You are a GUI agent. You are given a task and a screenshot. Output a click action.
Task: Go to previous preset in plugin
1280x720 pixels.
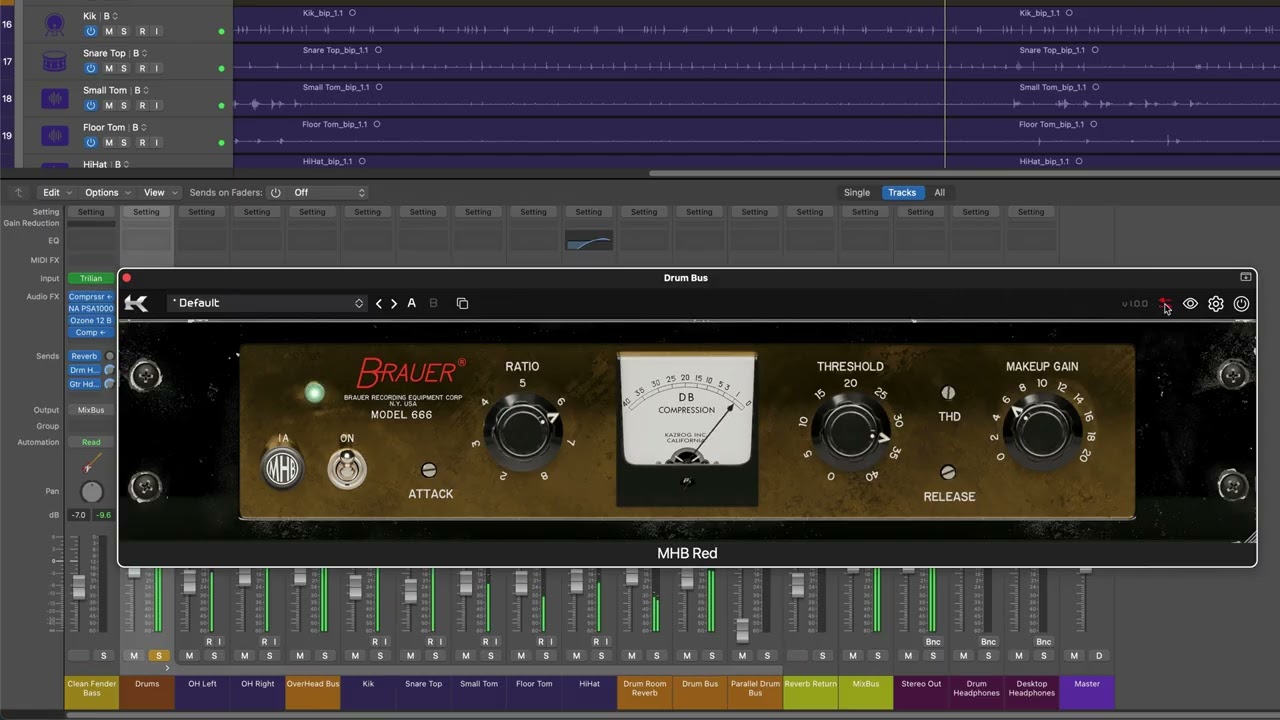pos(379,303)
